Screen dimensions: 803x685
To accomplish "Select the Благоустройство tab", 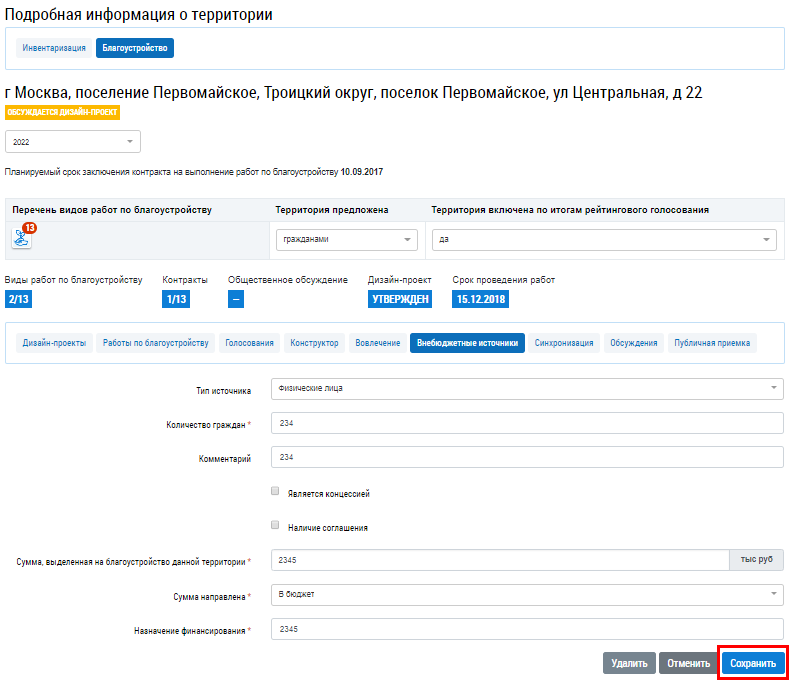I will point(135,48).
